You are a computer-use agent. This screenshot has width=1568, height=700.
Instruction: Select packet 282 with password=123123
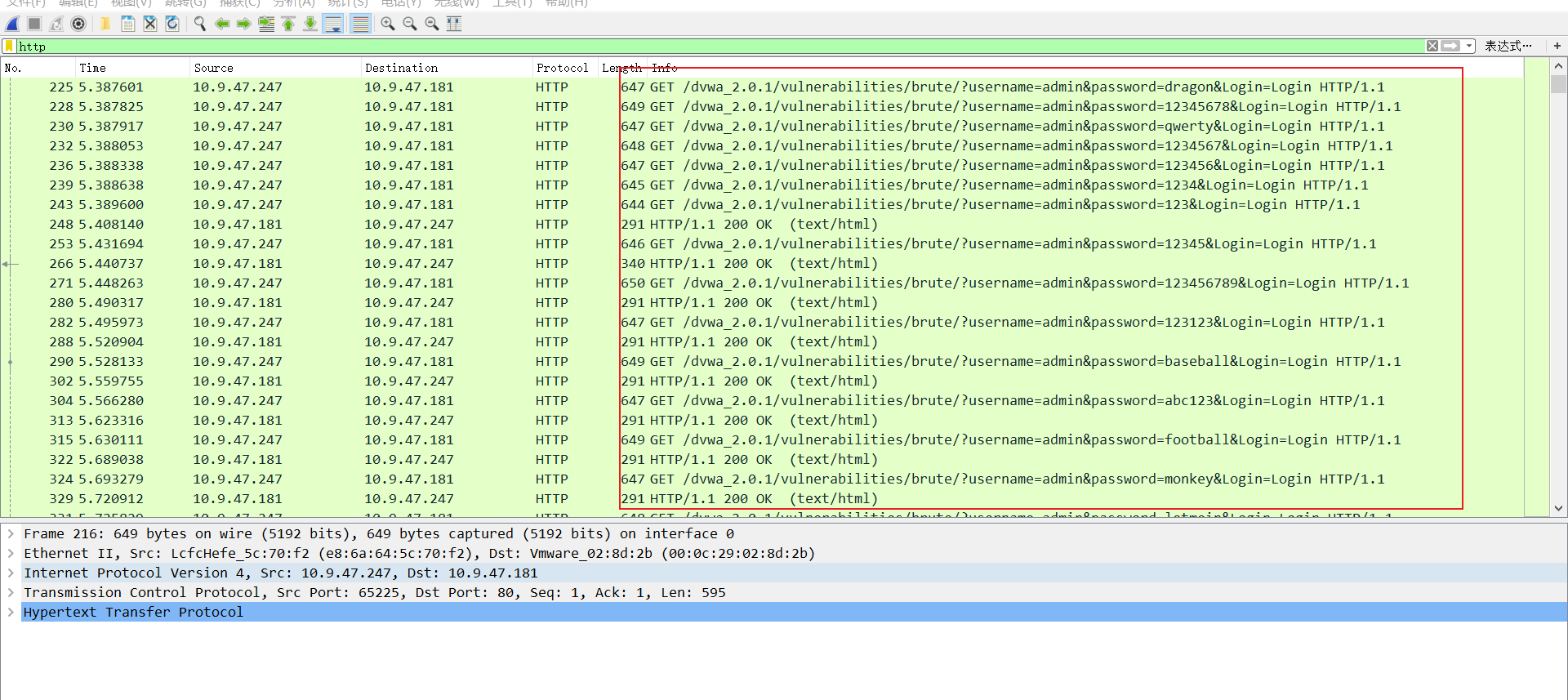pos(763,322)
